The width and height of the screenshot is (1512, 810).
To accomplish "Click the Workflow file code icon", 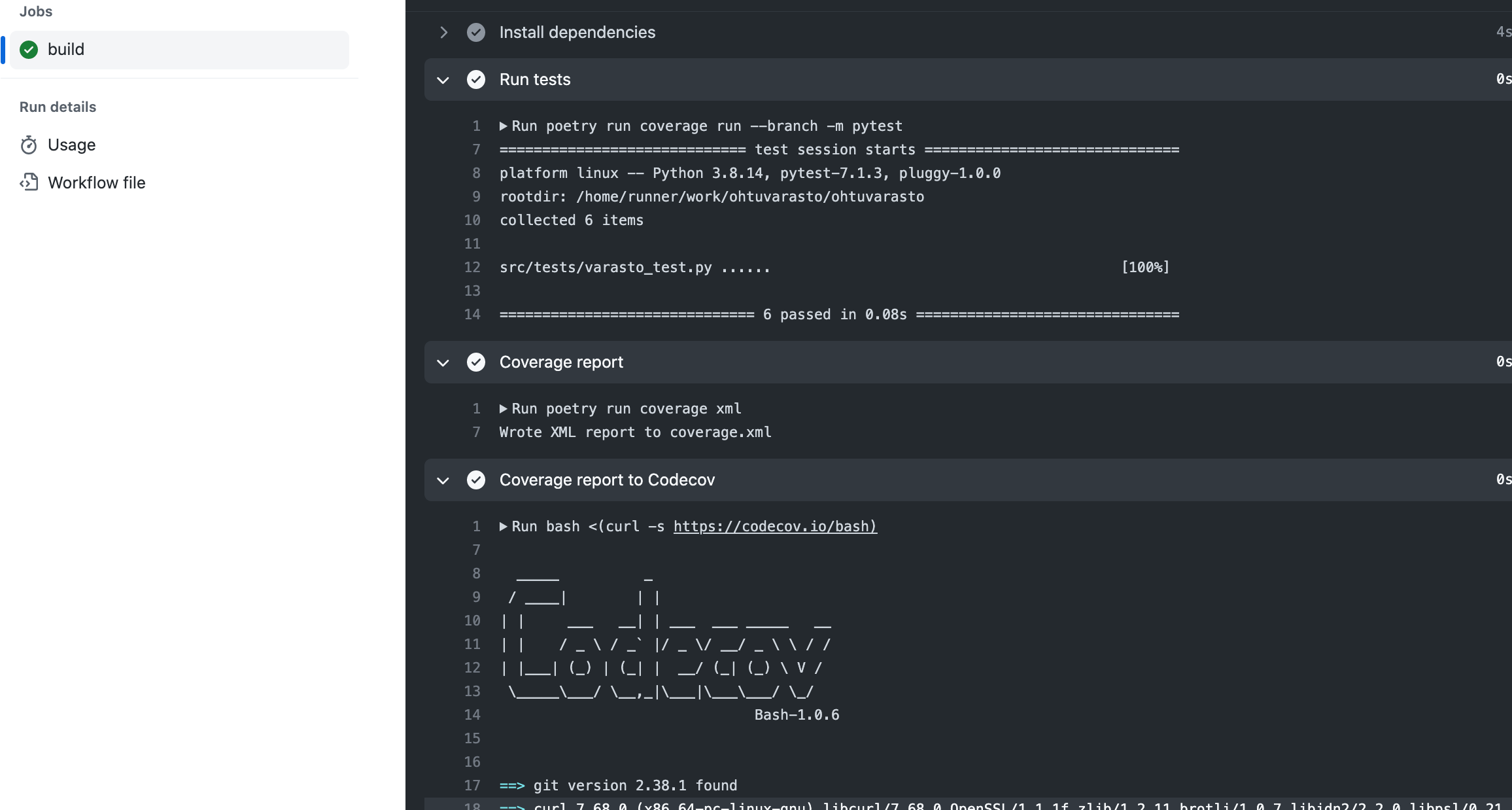I will click(29, 183).
